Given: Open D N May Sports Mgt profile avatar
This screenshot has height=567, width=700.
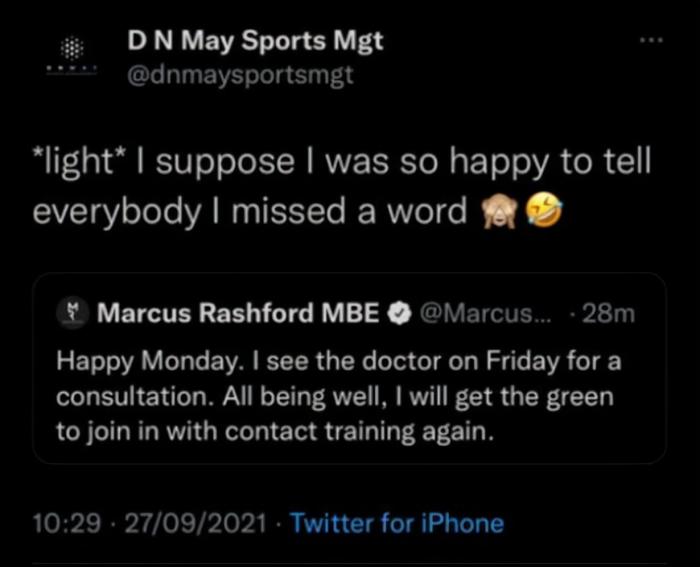Looking at the screenshot, I should coord(70,57).
